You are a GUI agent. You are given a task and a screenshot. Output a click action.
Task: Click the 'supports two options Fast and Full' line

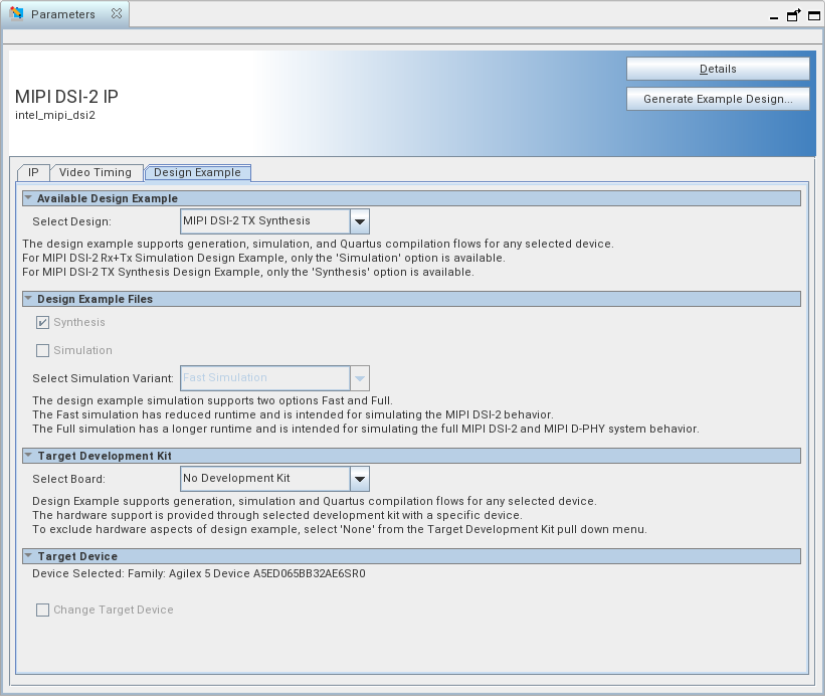pos(212,400)
